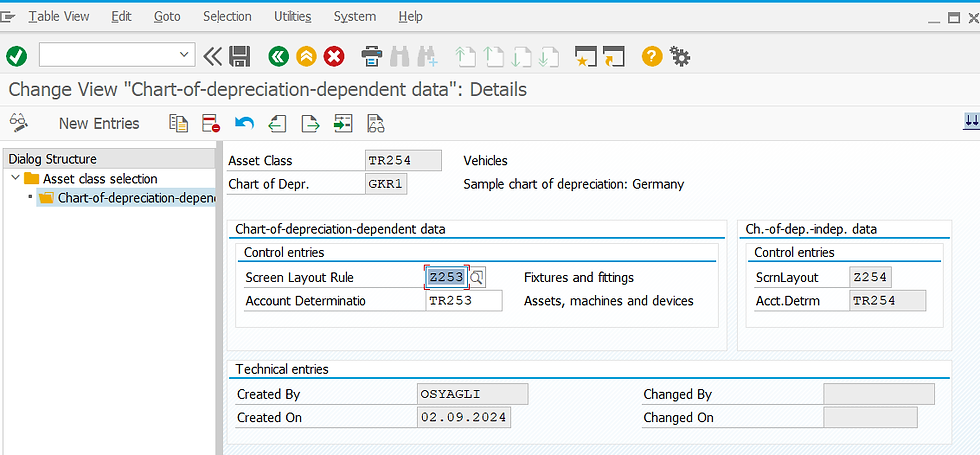This screenshot has height=455, width=980.
Task: Open the System menu
Action: 354,17
